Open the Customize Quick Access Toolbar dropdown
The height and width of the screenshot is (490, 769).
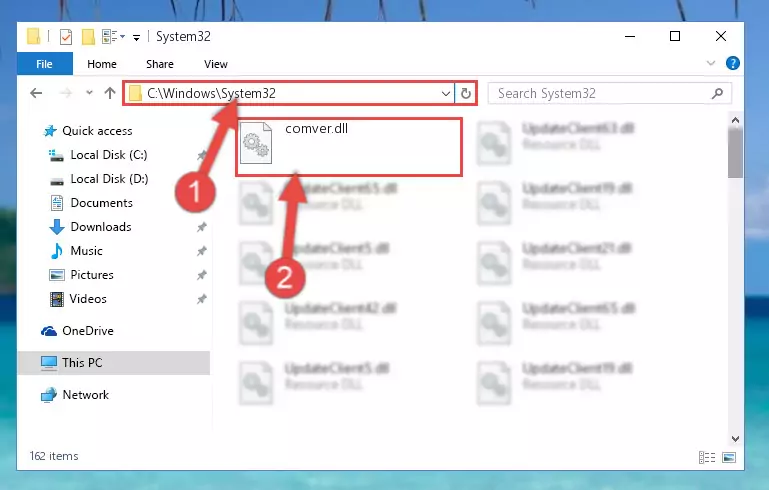click(x=136, y=37)
